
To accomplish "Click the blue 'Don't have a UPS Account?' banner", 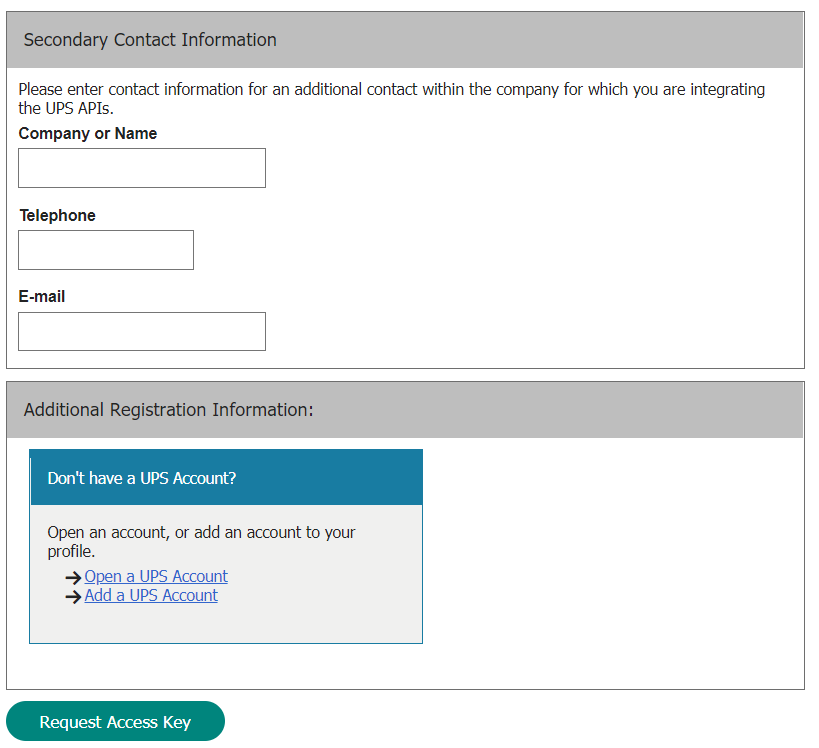I will 226,478.
